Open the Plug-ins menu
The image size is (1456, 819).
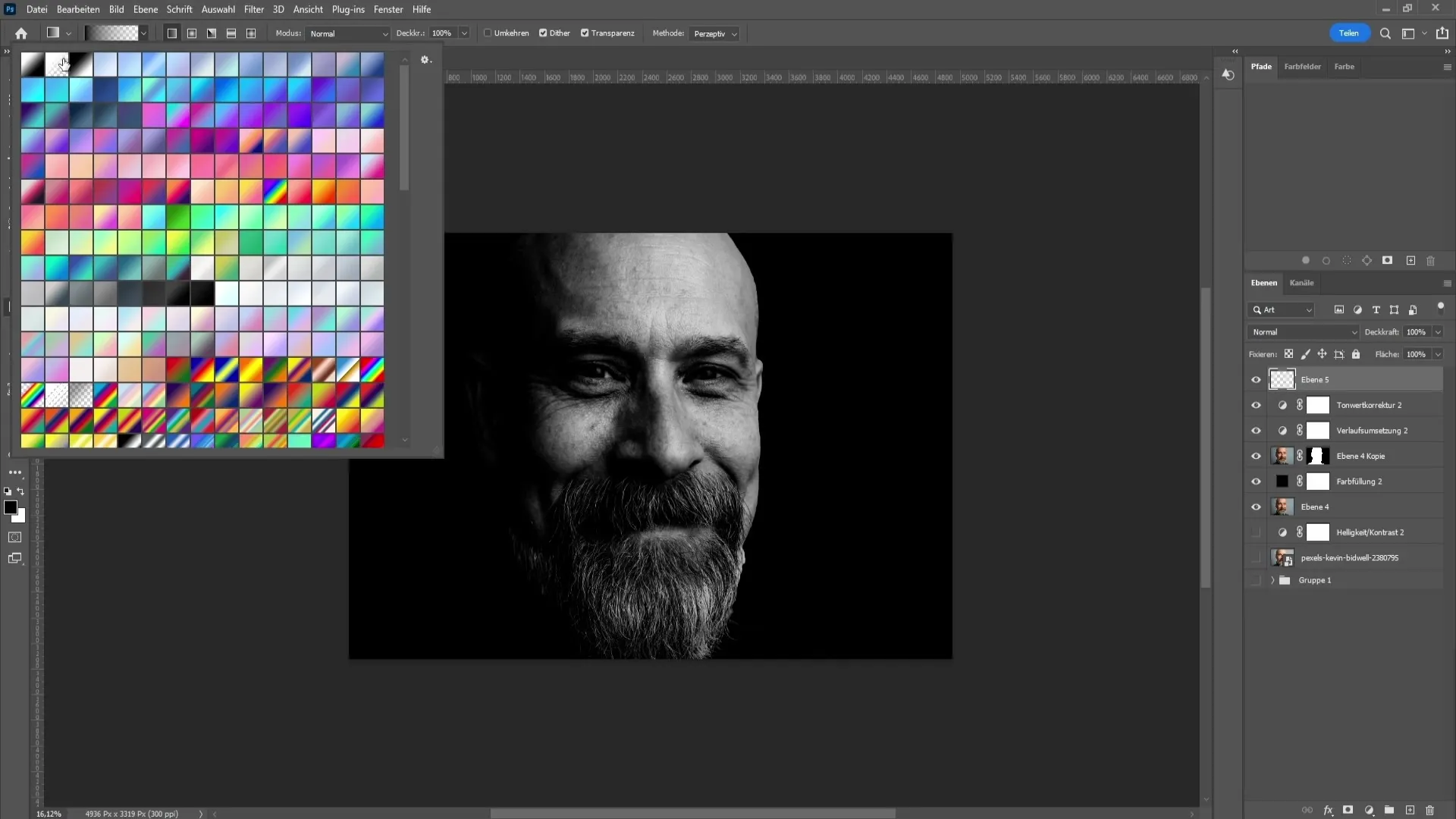pyautogui.click(x=348, y=9)
